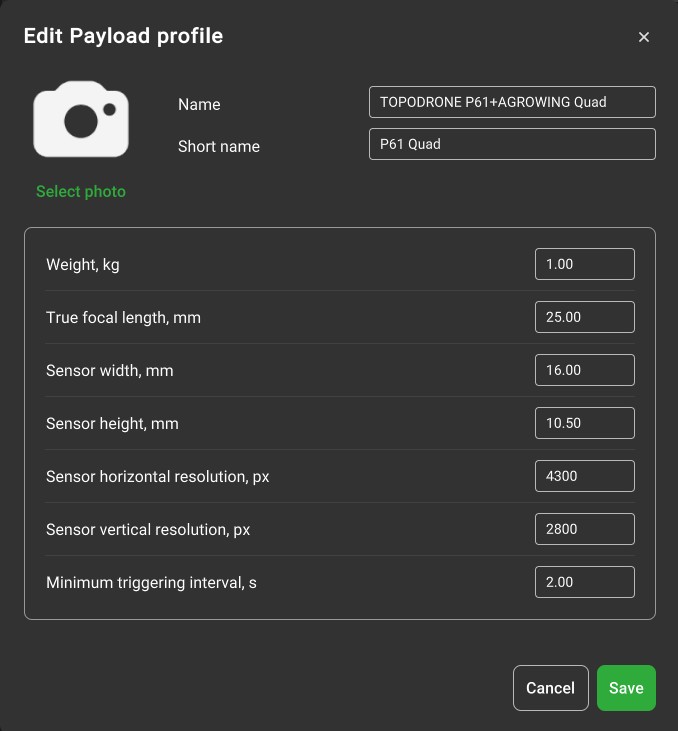Click the Sensor width, mm label
The image size is (678, 731).
[x=110, y=371]
